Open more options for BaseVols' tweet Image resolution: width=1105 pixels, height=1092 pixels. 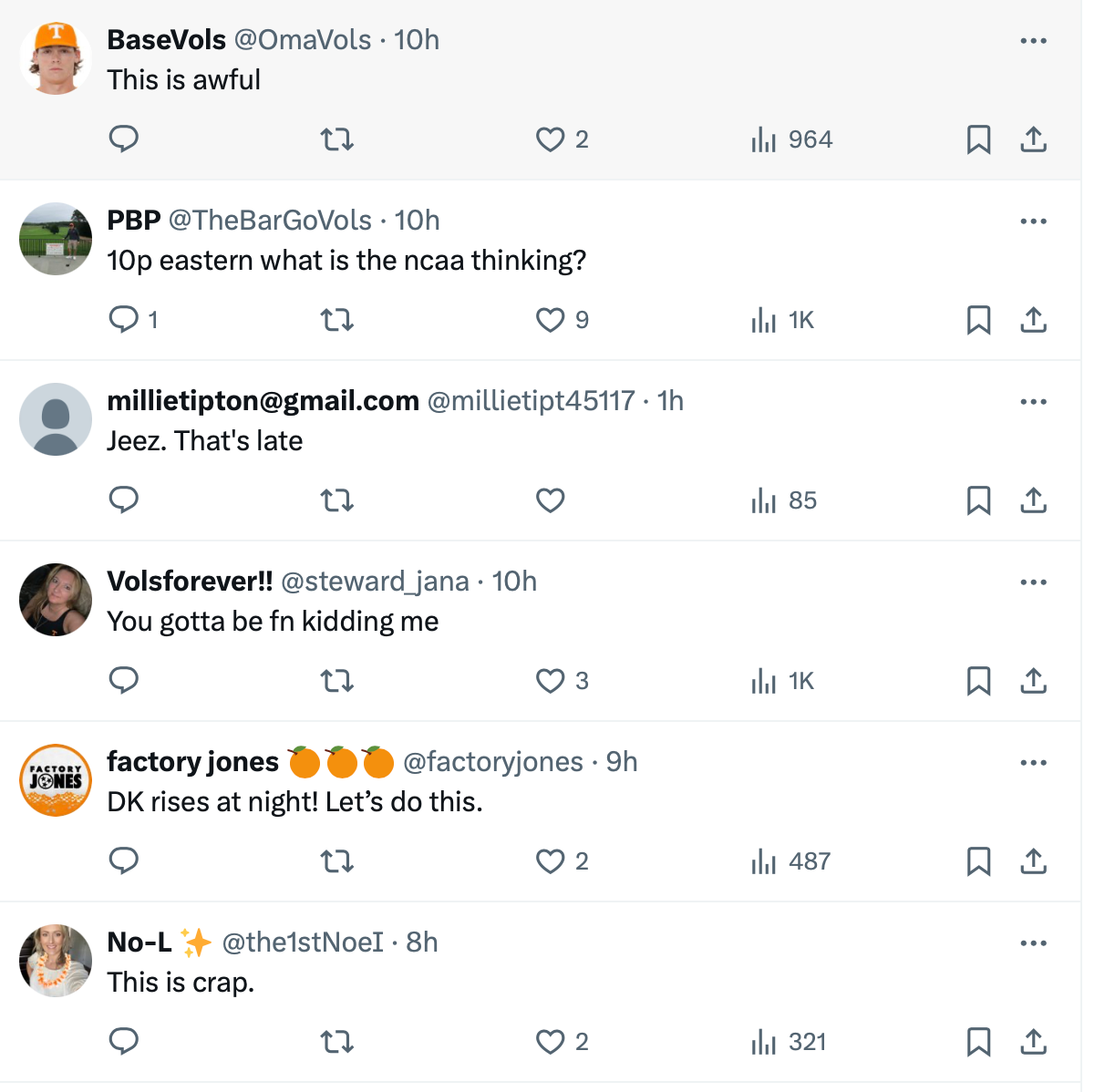pyautogui.click(x=1033, y=41)
